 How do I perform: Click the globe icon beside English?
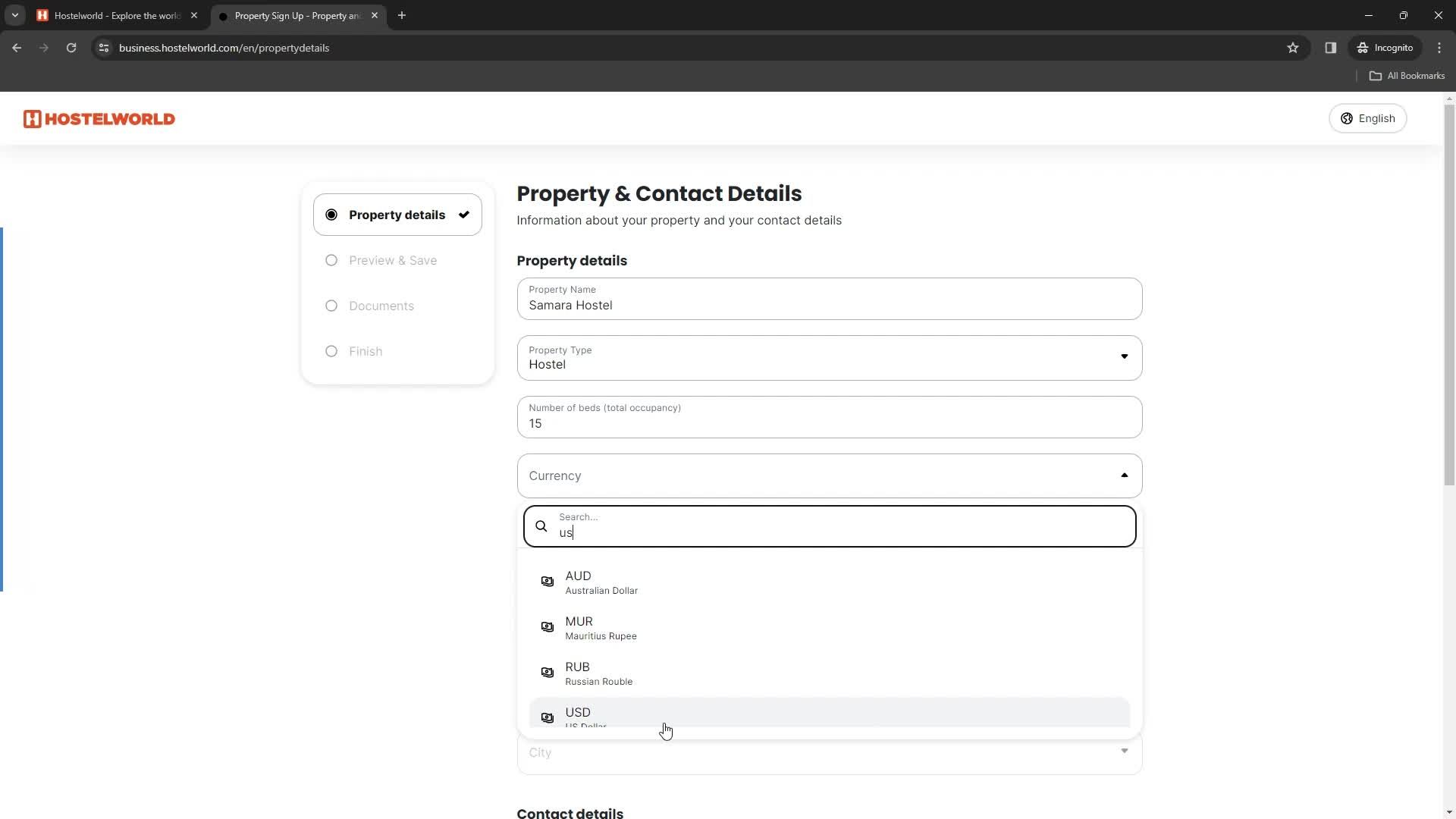[1347, 118]
